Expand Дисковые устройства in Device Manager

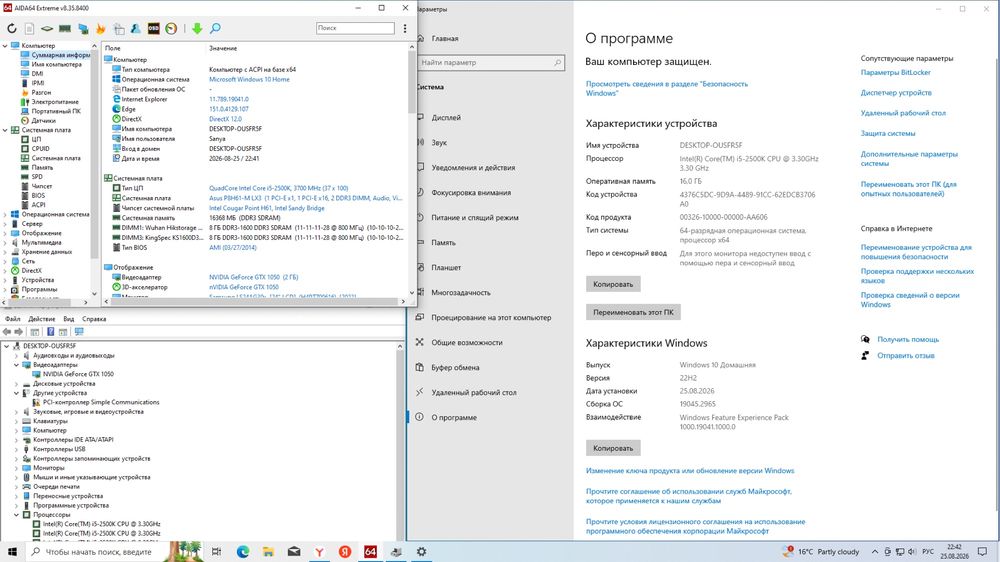17,384
